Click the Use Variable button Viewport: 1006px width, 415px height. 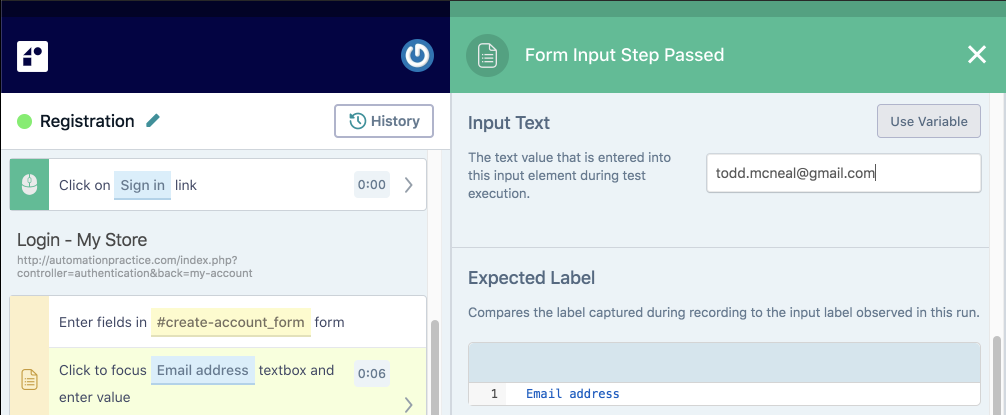[928, 121]
